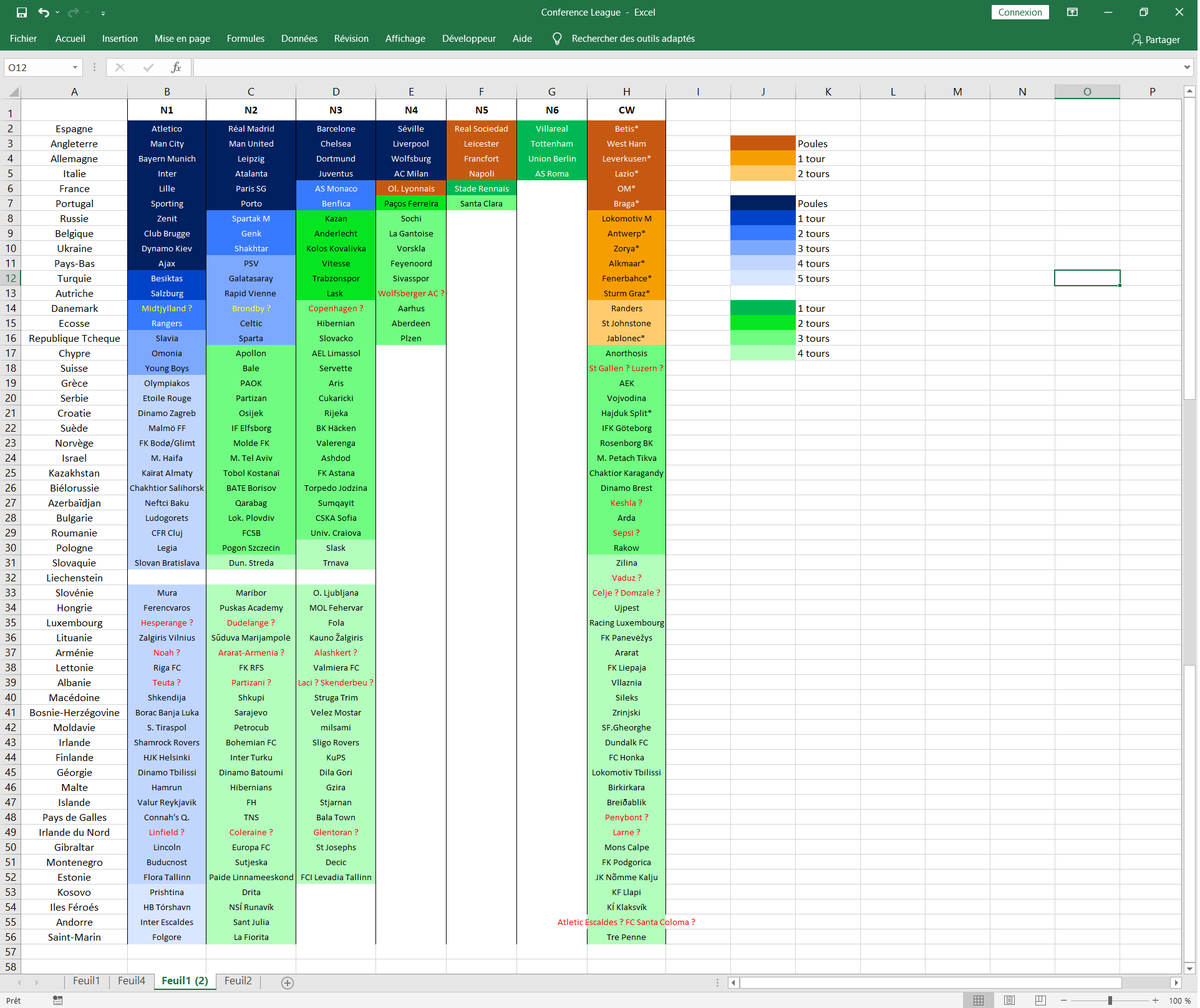This screenshot has width=1200, height=1008.
Task: Share the workbook via Partager
Action: tap(1156, 39)
